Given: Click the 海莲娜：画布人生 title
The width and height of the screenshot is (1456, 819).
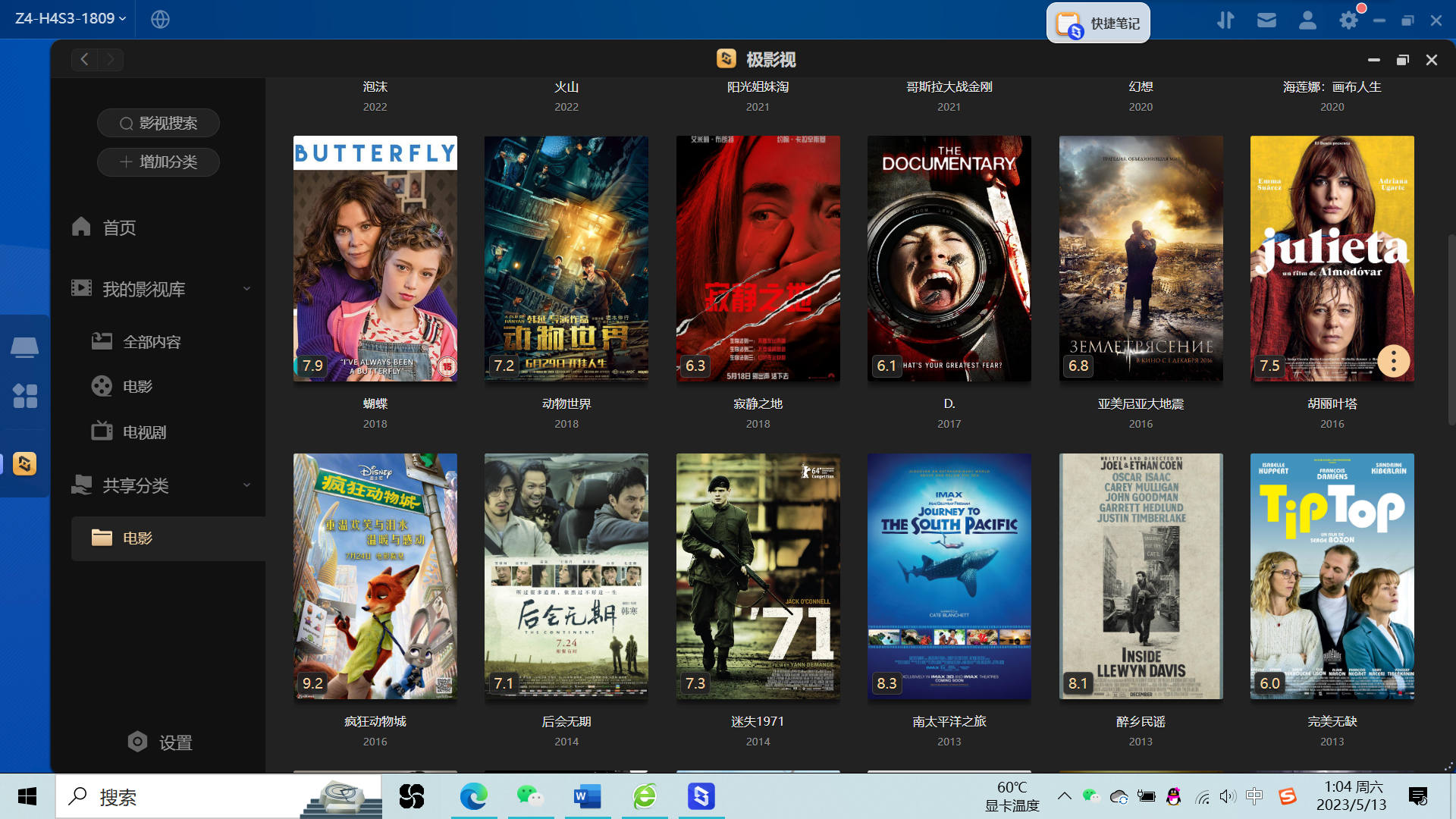Looking at the screenshot, I should coord(1332,87).
